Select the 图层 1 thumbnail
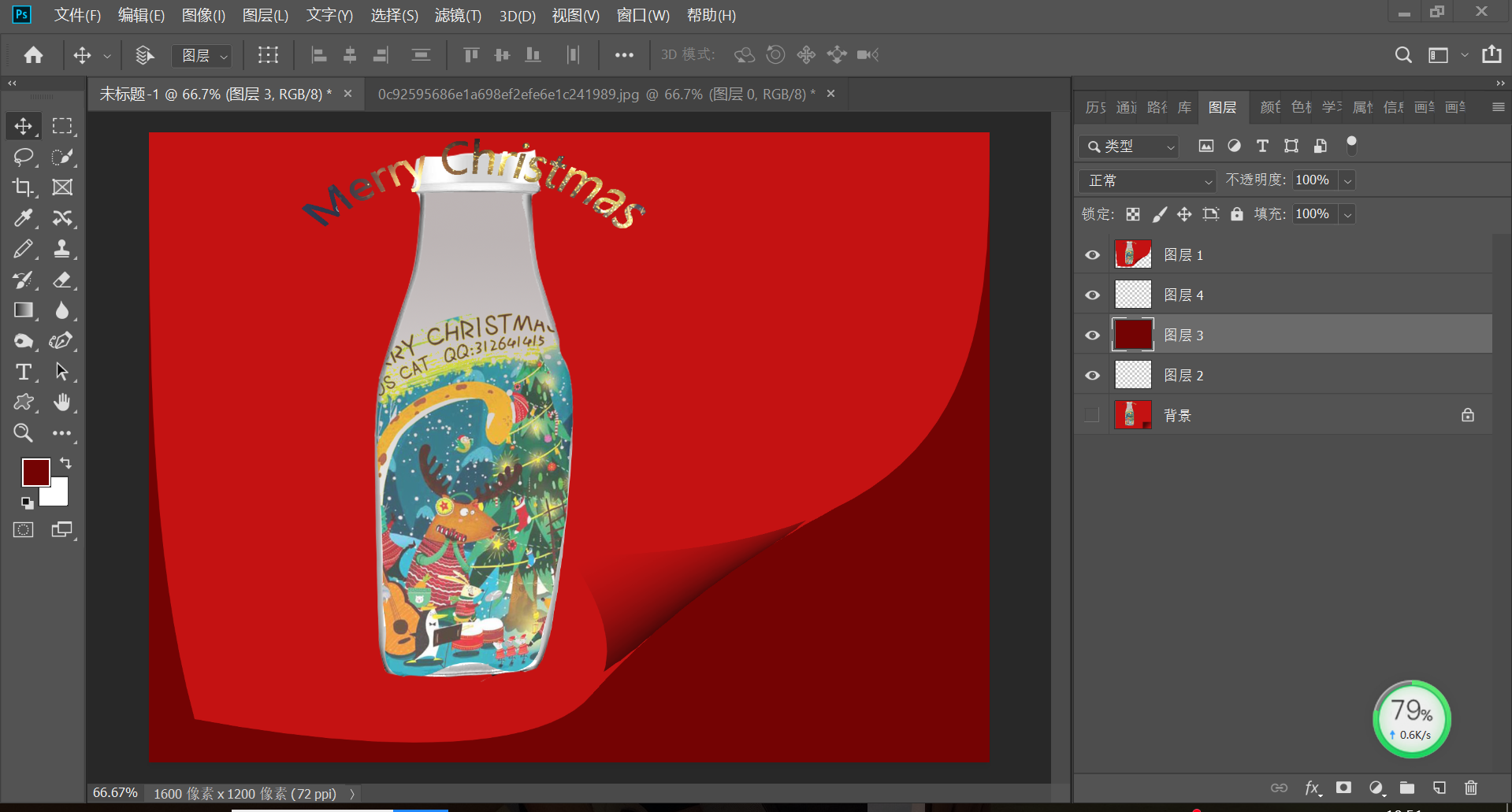Image resolution: width=1512 pixels, height=812 pixels. pos(1133,254)
